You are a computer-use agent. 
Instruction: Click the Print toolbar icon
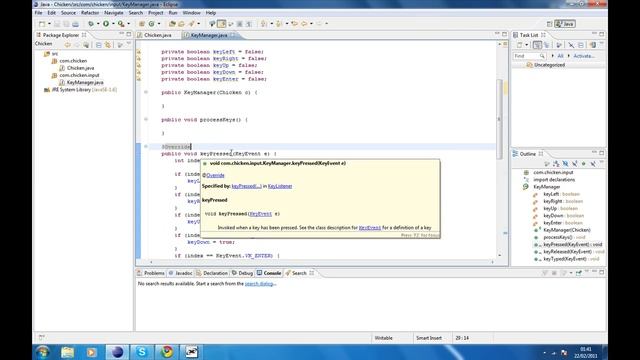(x=75, y=24)
